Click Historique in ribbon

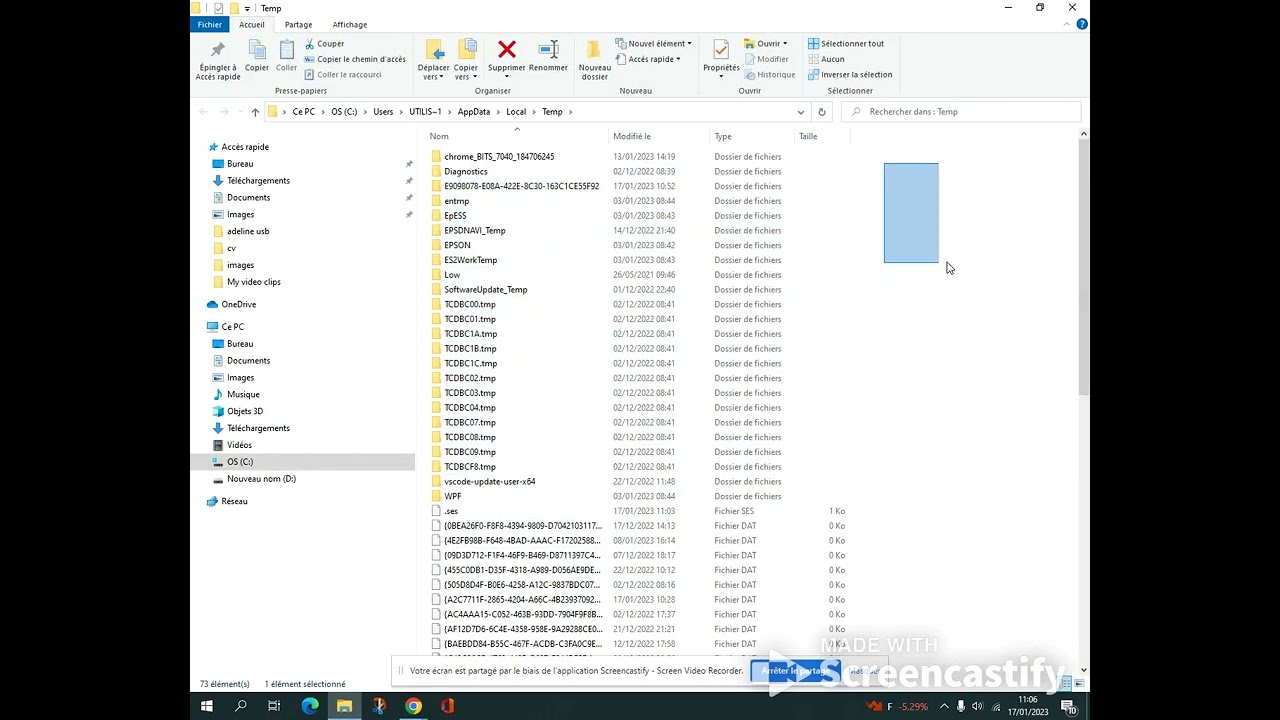pyautogui.click(x=770, y=75)
